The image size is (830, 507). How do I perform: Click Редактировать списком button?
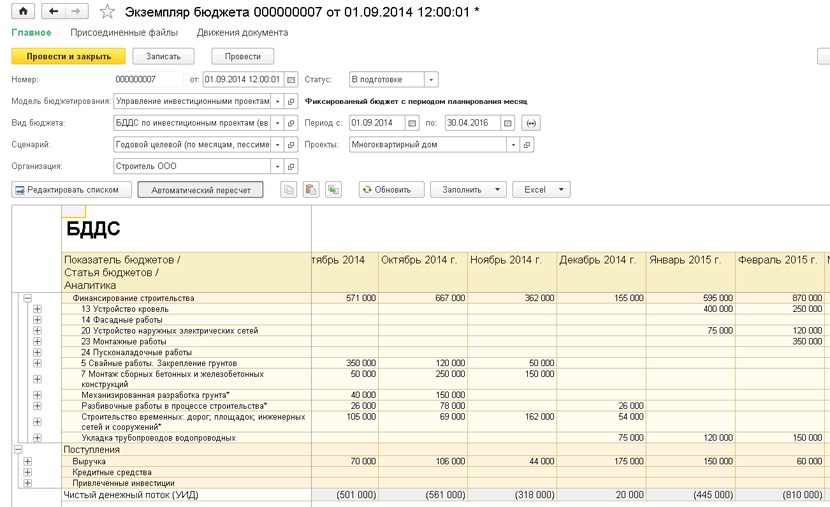coord(71,189)
